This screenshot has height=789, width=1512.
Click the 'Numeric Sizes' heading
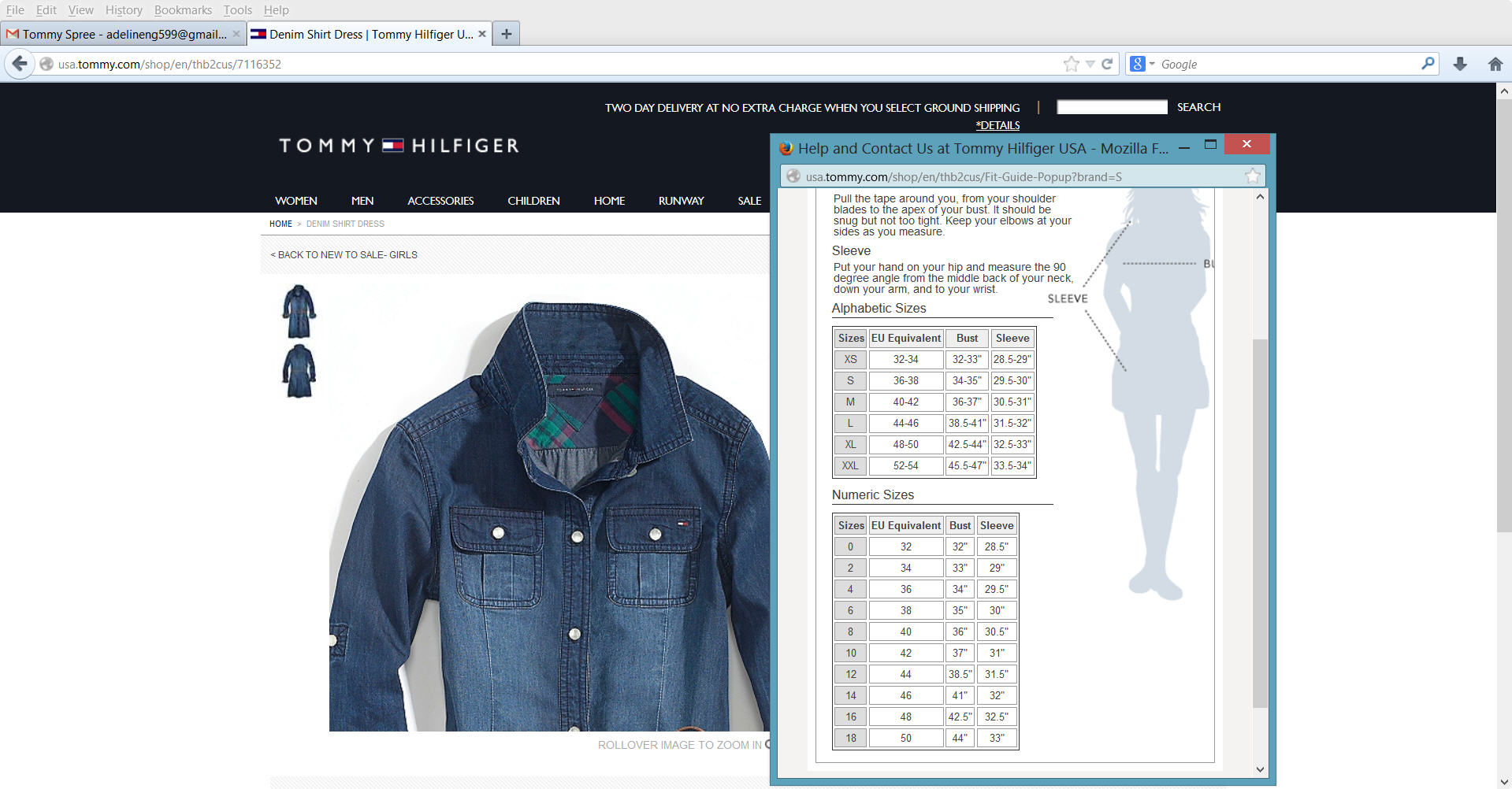click(x=872, y=495)
